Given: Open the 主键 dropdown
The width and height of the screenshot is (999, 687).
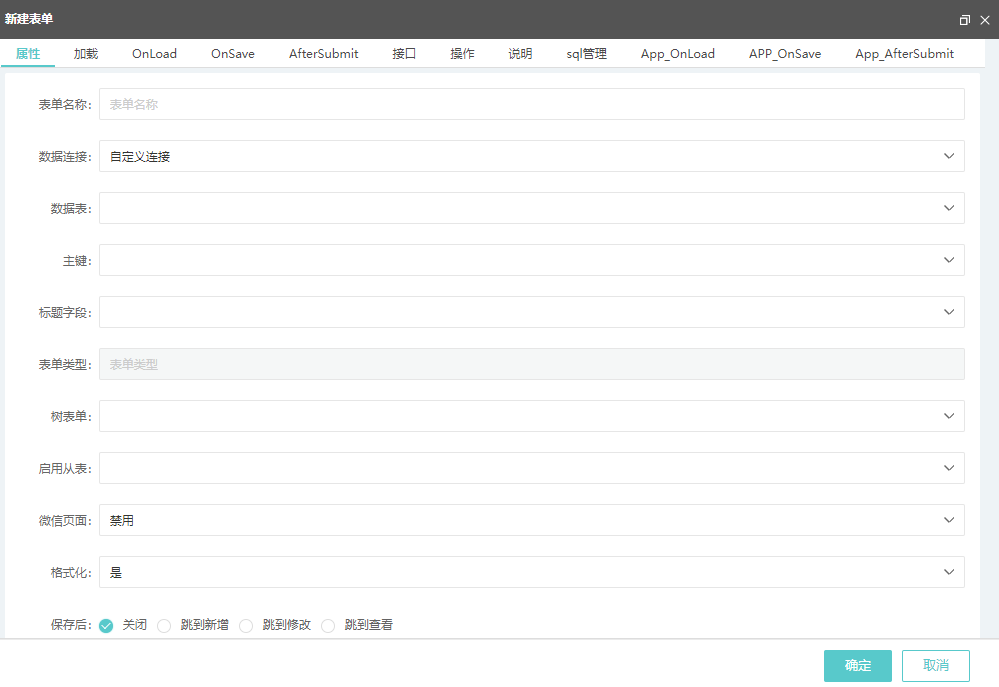Looking at the screenshot, I should [x=531, y=260].
